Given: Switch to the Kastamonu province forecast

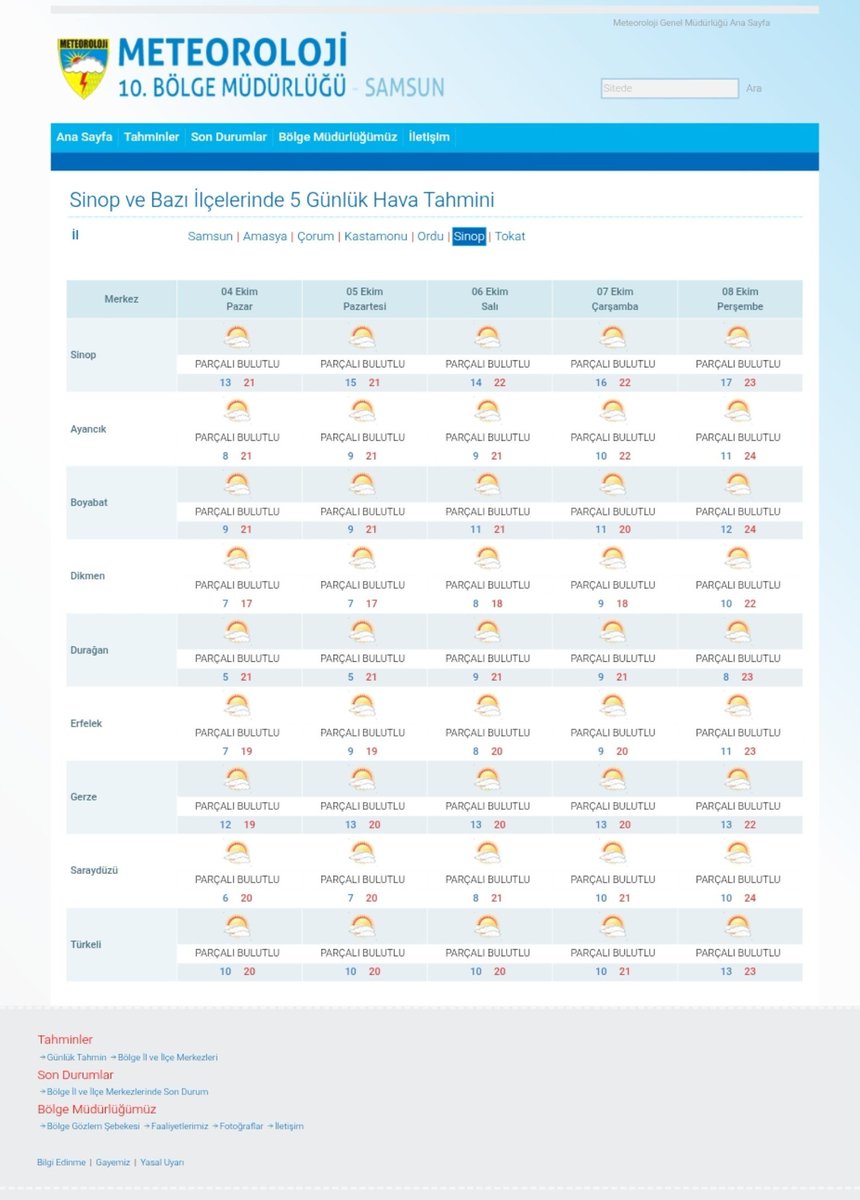Looking at the screenshot, I should [376, 237].
